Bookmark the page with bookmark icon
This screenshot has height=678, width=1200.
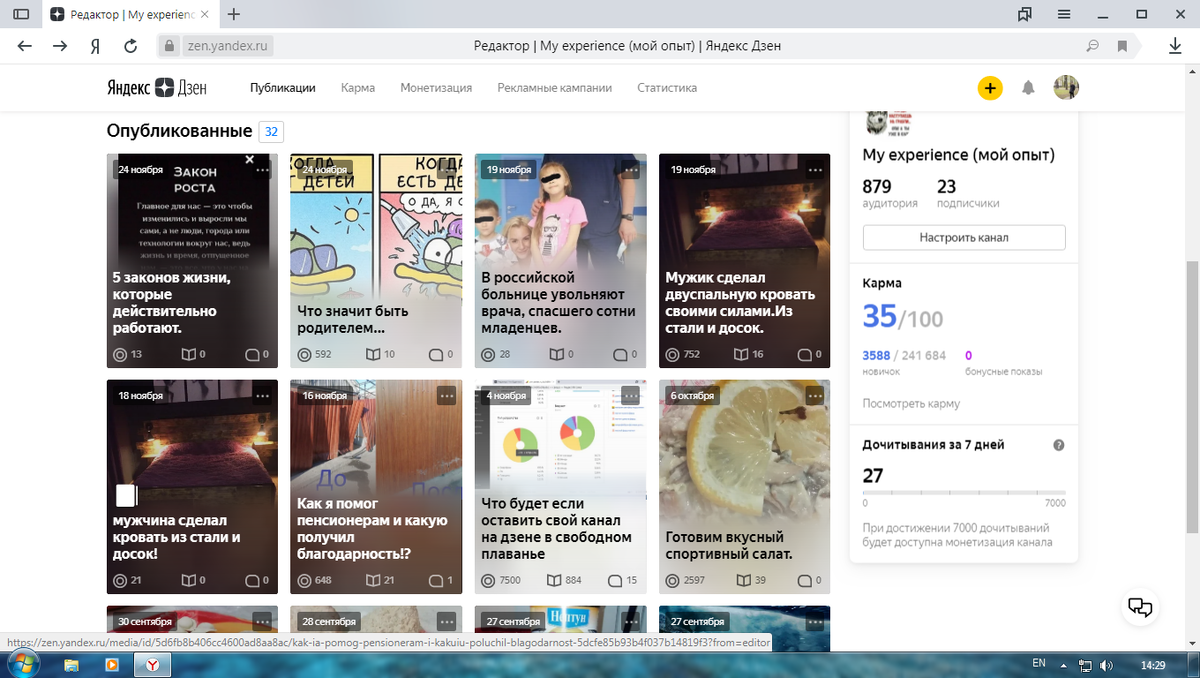click(1122, 46)
